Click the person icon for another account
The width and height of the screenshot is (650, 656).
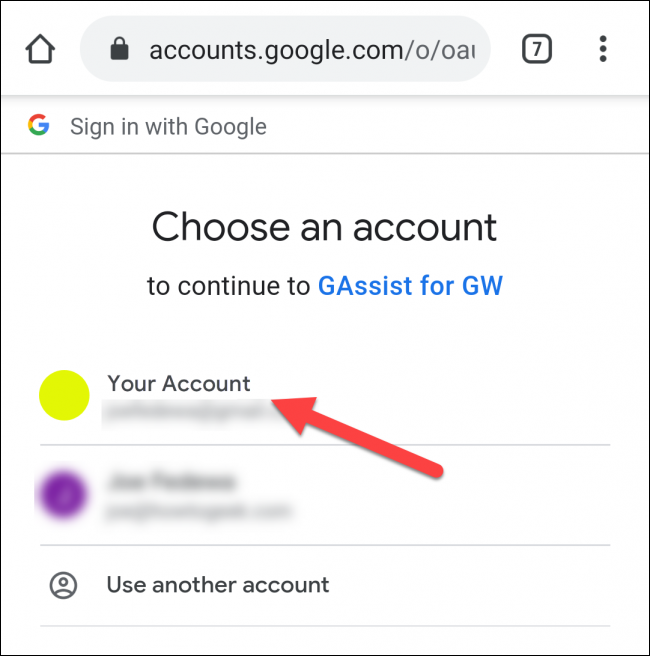pyautogui.click(x=64, y=585)
